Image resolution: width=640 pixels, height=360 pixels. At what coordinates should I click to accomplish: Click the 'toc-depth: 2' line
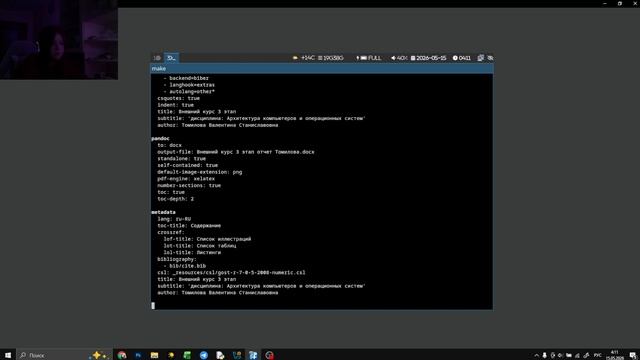coord(176,199)
